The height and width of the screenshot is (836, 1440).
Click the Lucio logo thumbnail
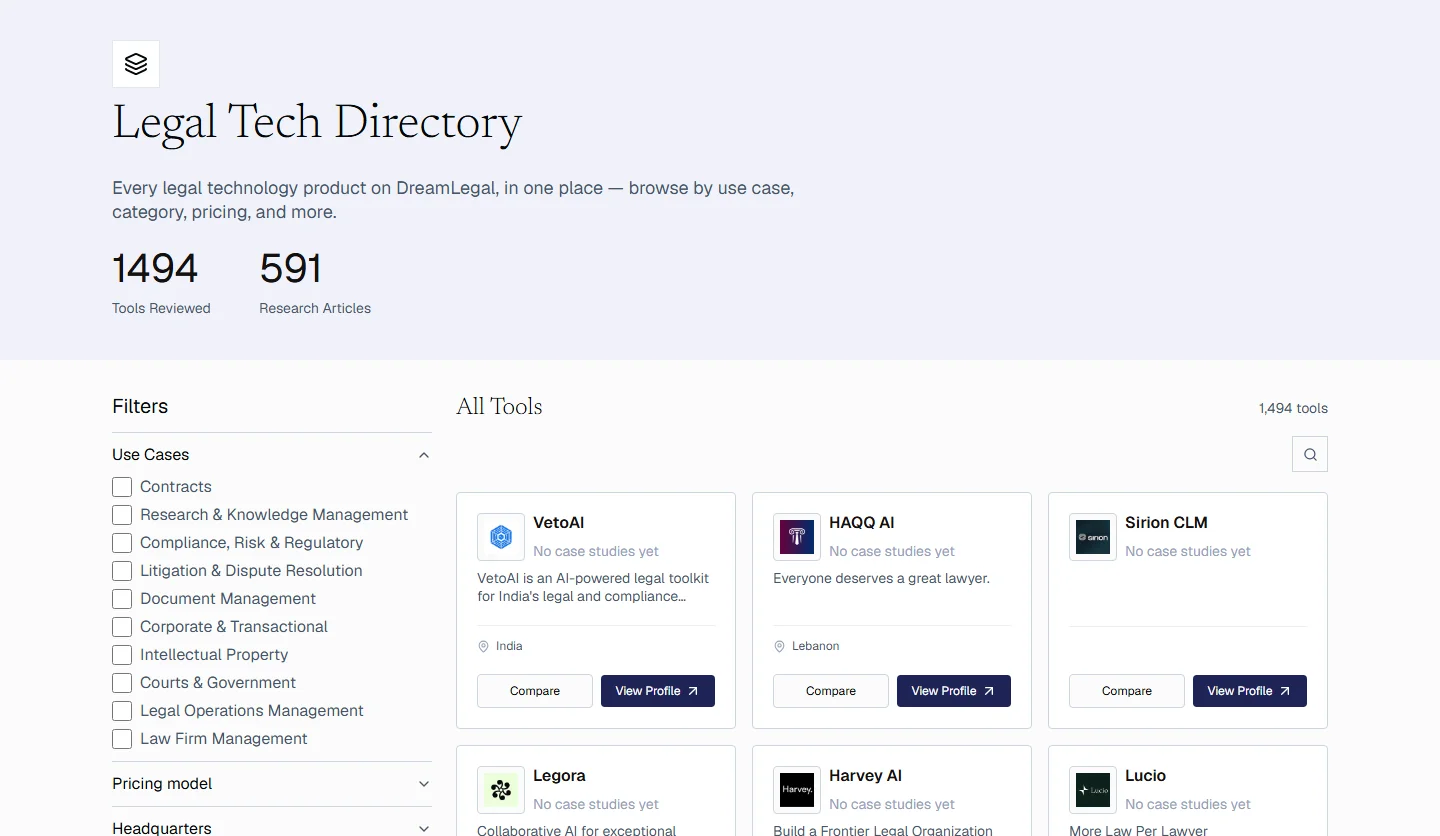point(1093,790)
